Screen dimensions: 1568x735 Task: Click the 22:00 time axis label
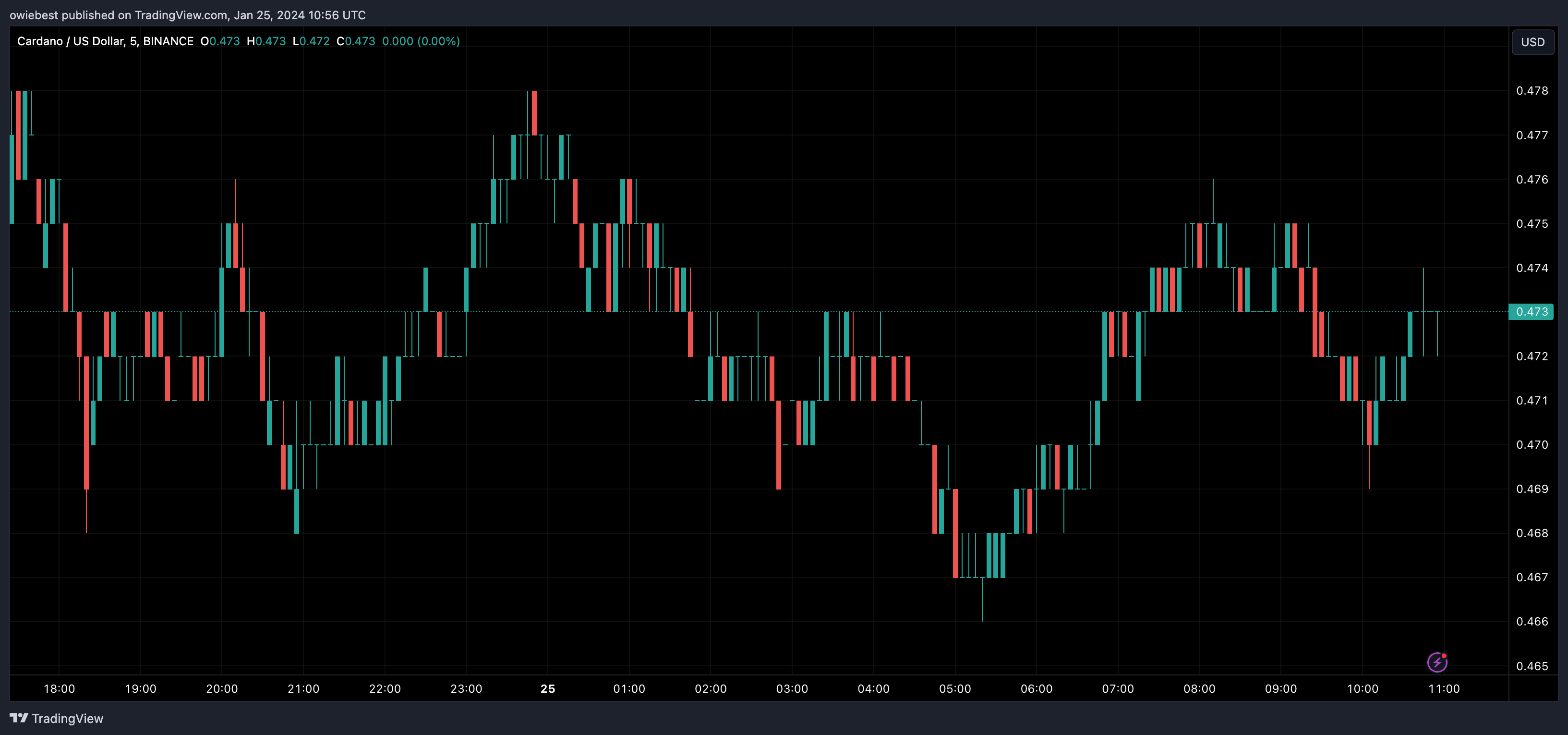pyautogui.click(x=385, y=689)
